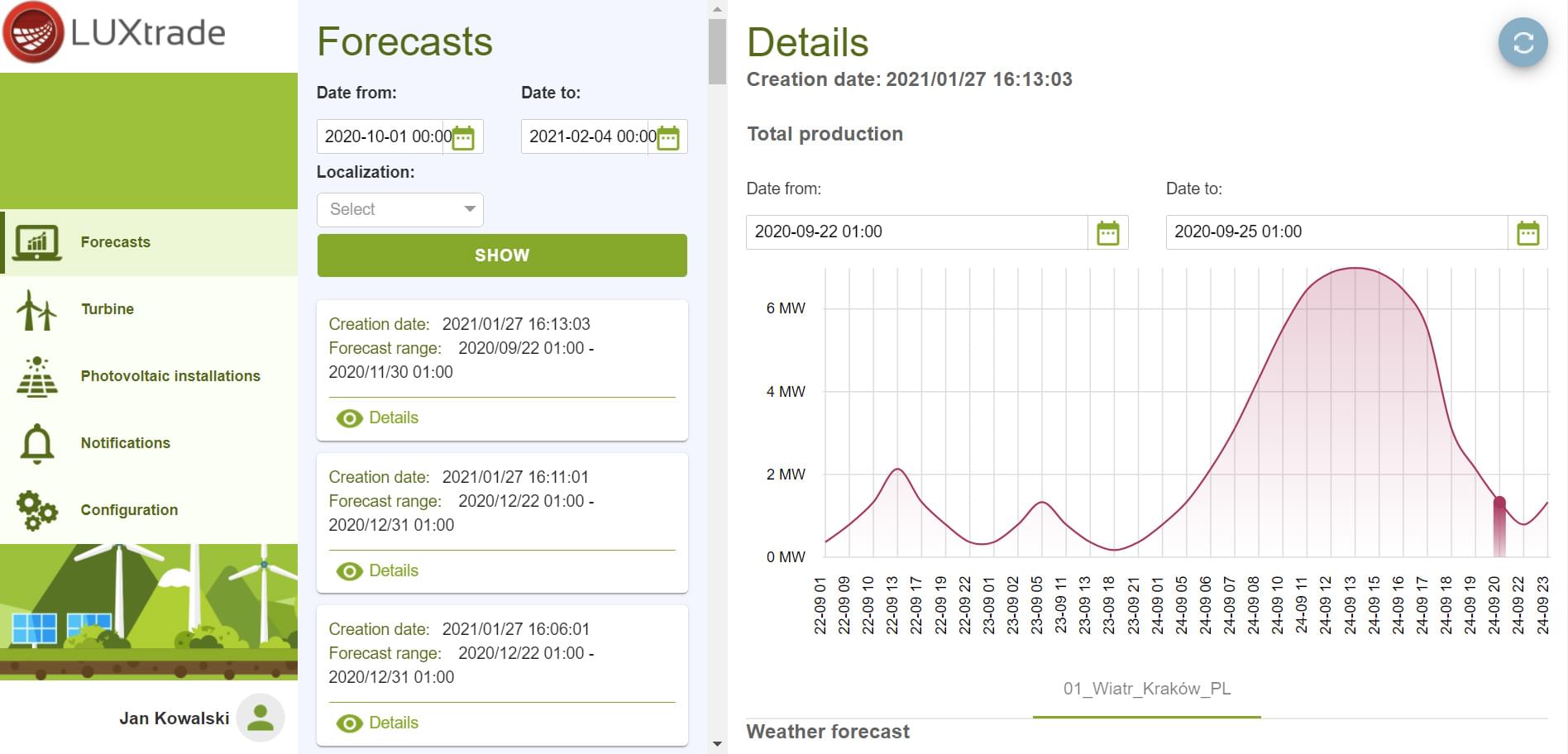Open calendar picker for Total production Date to
Screen dimensions: 1568x754
pos(1527,233)
